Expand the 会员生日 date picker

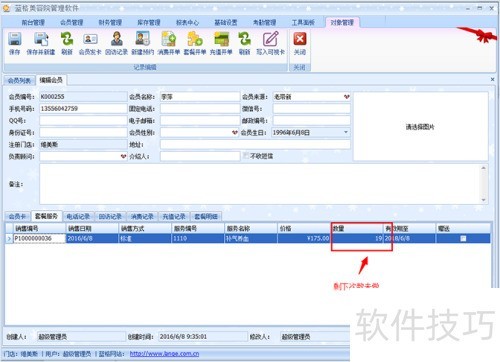[346, 132]
